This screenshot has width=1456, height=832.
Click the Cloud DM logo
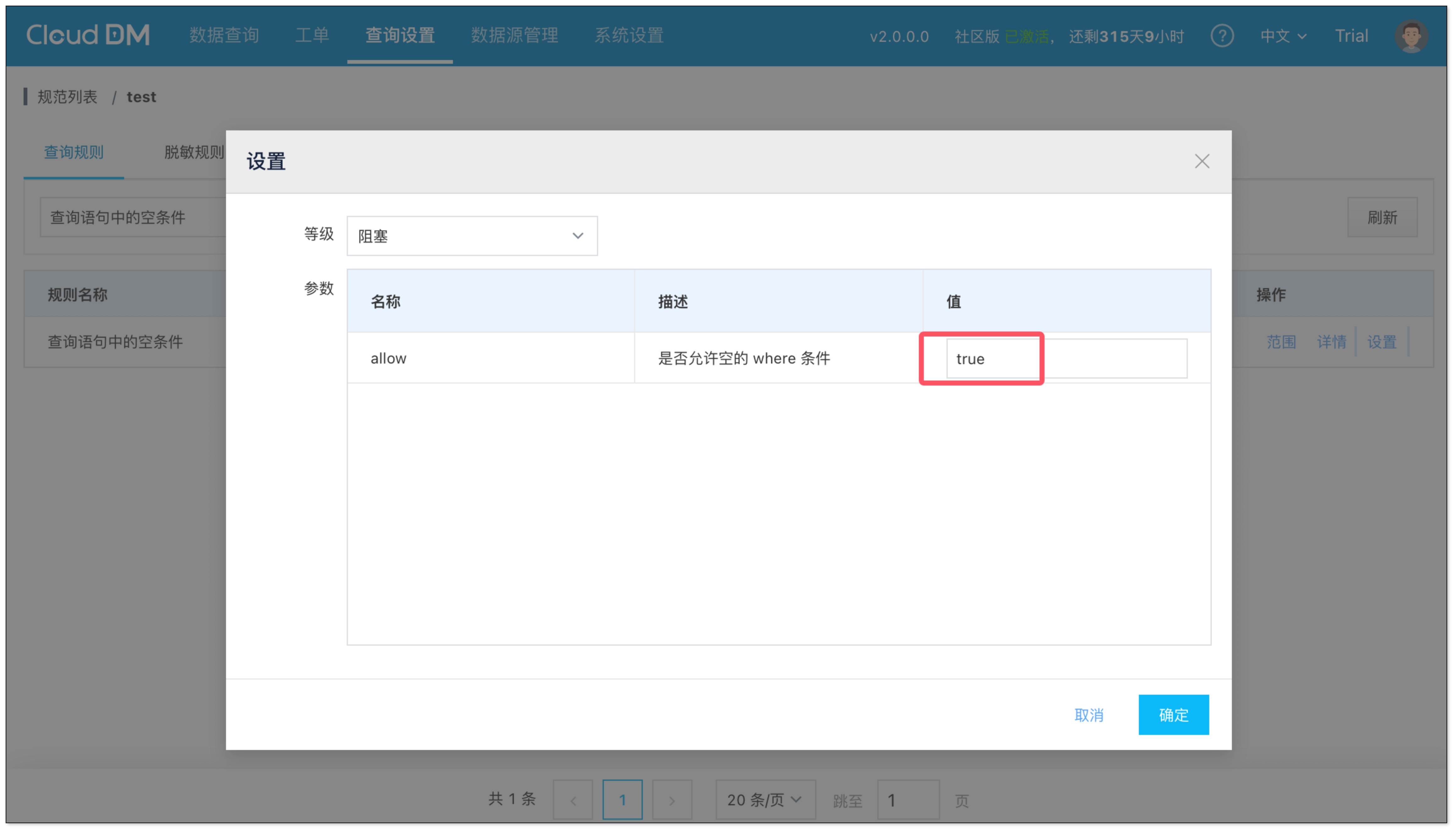pos(88,36)
